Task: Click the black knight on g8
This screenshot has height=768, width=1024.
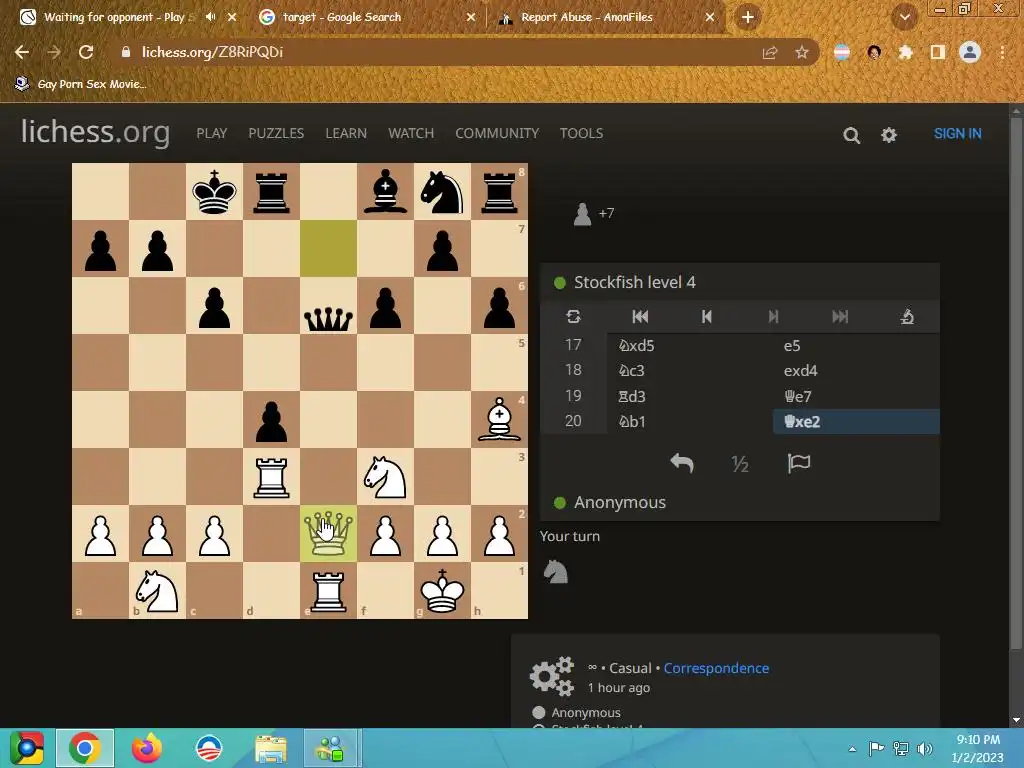Action: tap(442, 191)
